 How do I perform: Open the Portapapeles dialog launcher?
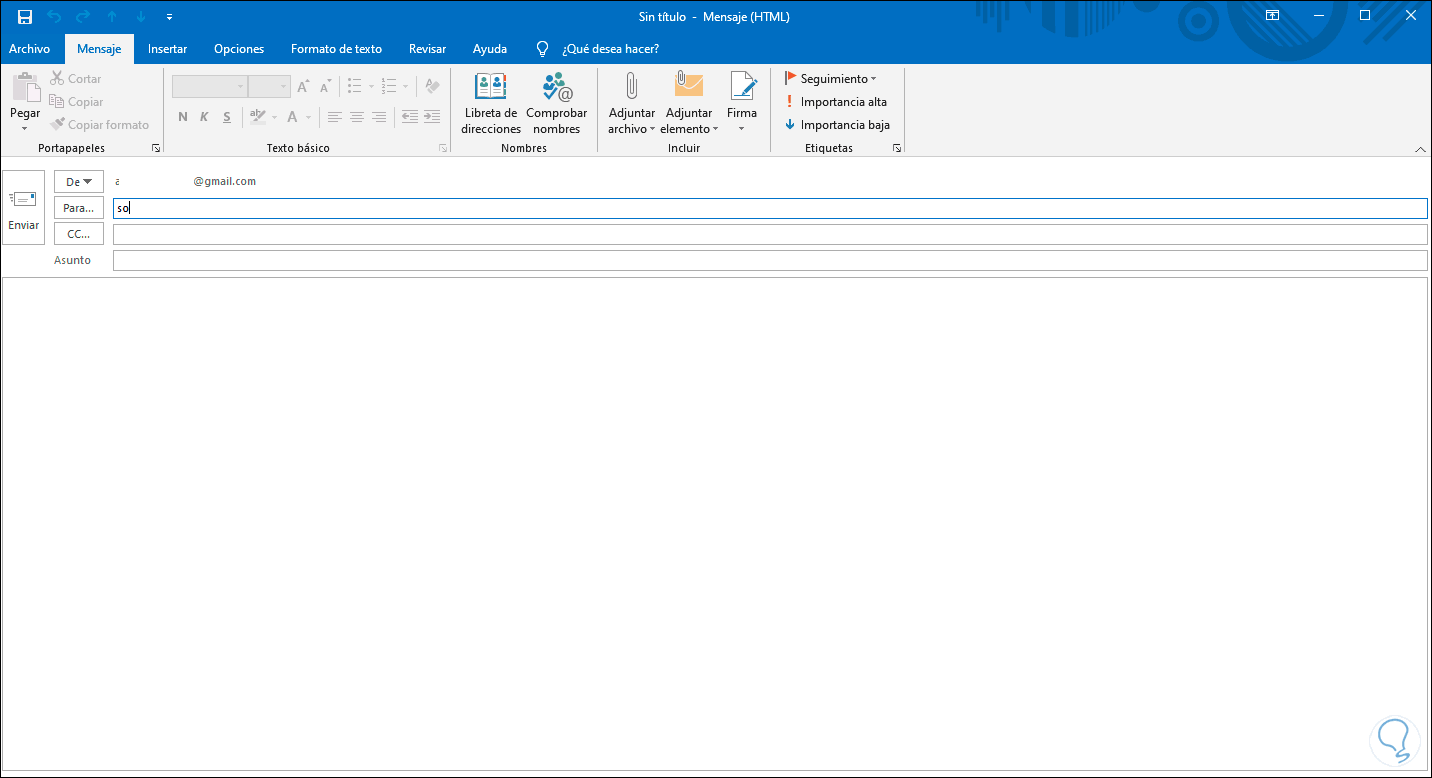(x=155, y=148)
